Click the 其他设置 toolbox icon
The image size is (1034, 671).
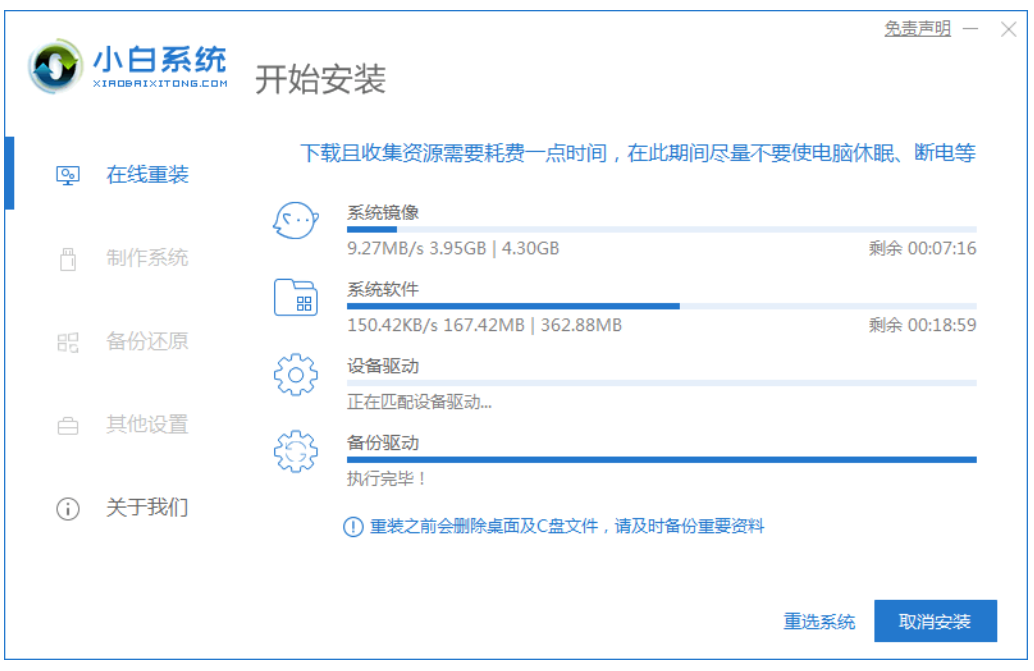(x=67, y=425)
